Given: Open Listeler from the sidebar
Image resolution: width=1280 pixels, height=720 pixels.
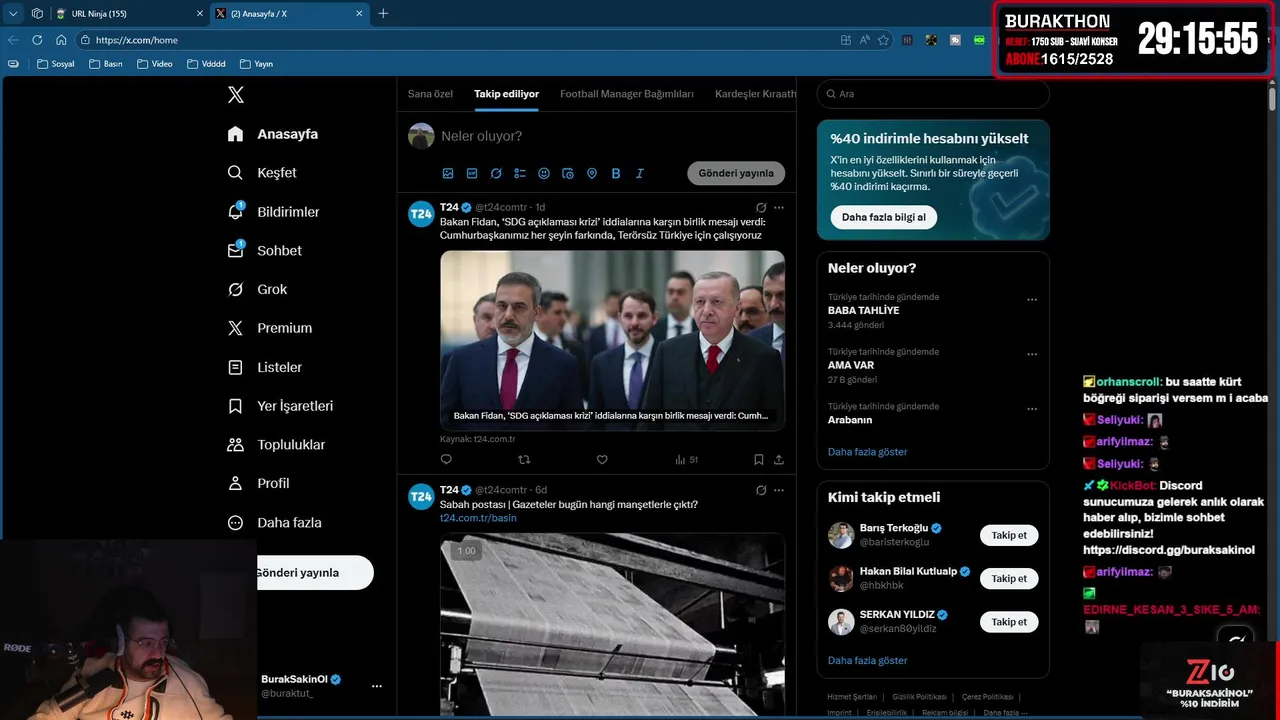Looking at the screenshot, I should 264,367.
